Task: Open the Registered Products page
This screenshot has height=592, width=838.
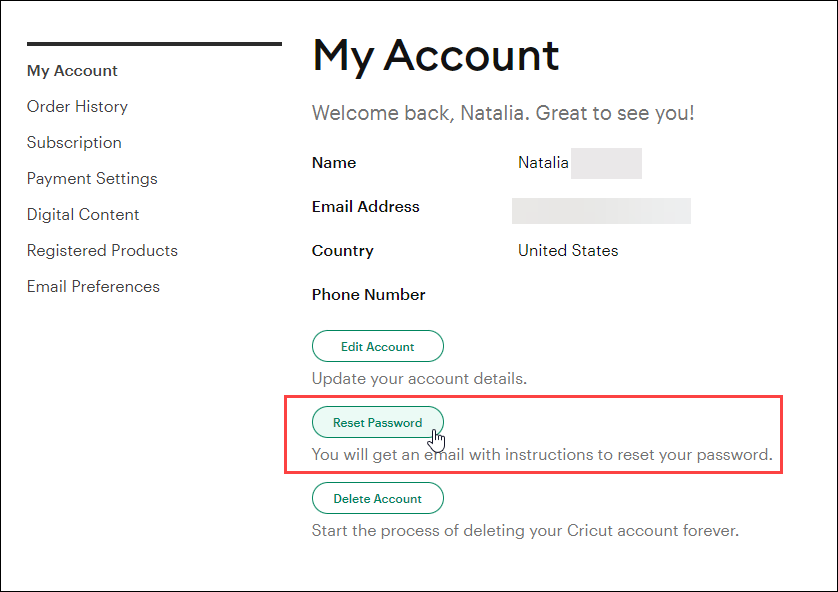Action: 102,250
